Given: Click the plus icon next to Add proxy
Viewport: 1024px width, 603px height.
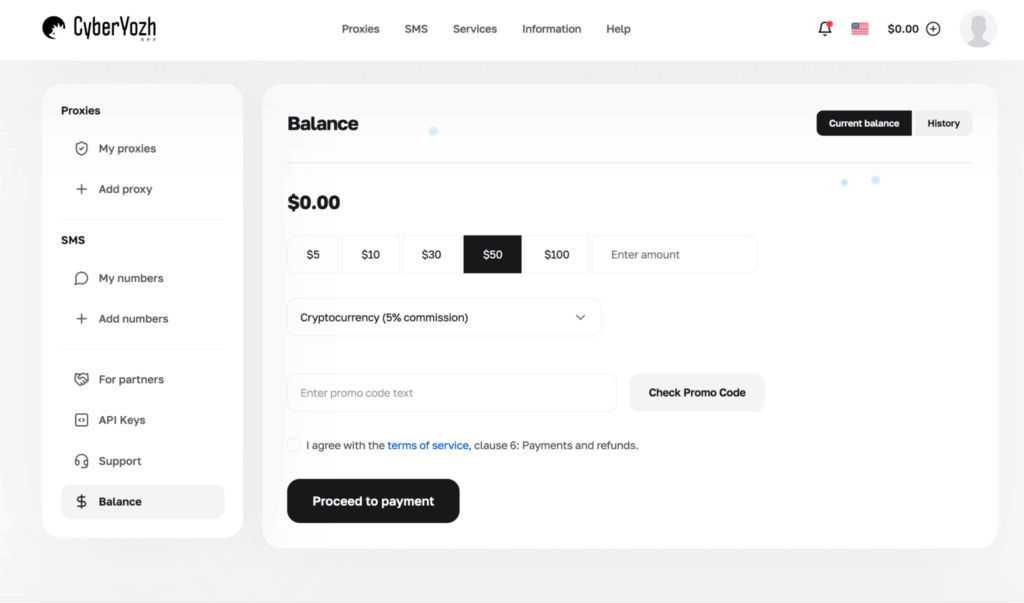Looking at the screenshot, I should click(81, 189).
